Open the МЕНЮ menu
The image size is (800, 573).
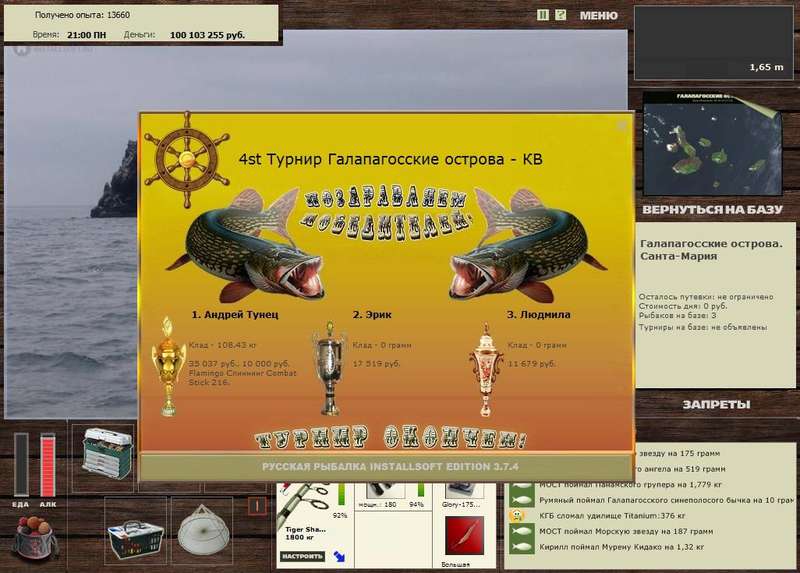(x=598, y=16)
